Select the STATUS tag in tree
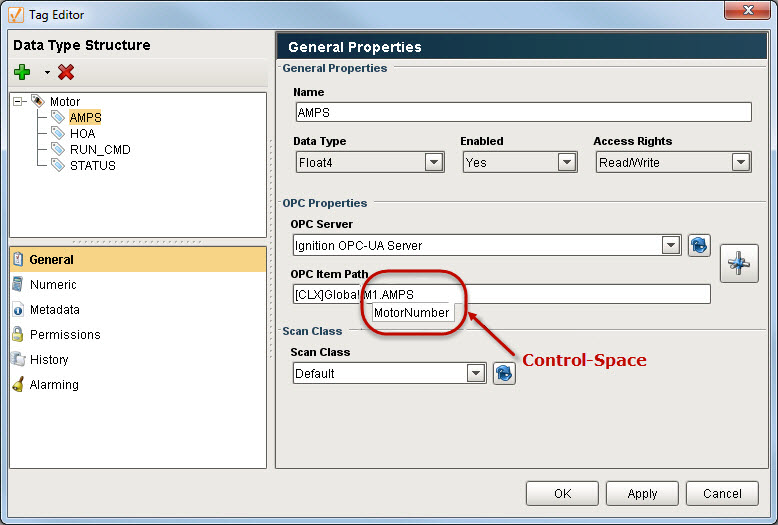Viewport: 778px width, 525px height. (92, 165)
